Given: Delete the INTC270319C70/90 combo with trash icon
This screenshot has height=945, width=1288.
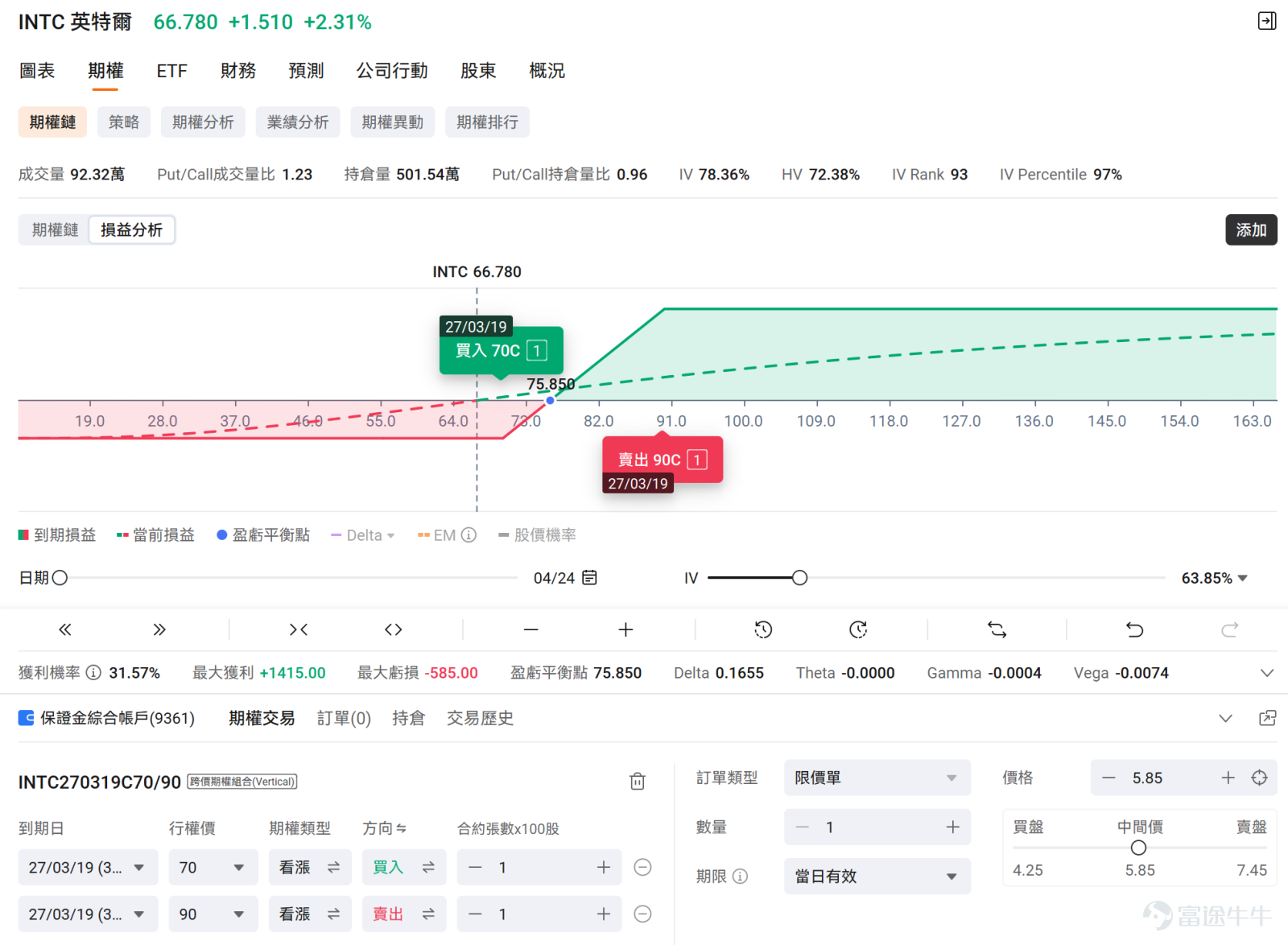Looking at the screenshot, I should point(638,781).
